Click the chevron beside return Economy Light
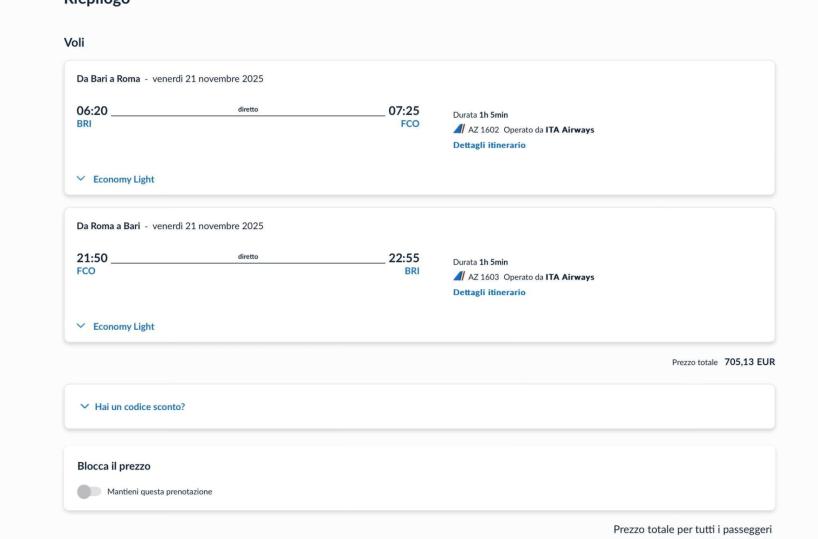The height and width of the screenshot is (539, 818). [x=82, y=326]
